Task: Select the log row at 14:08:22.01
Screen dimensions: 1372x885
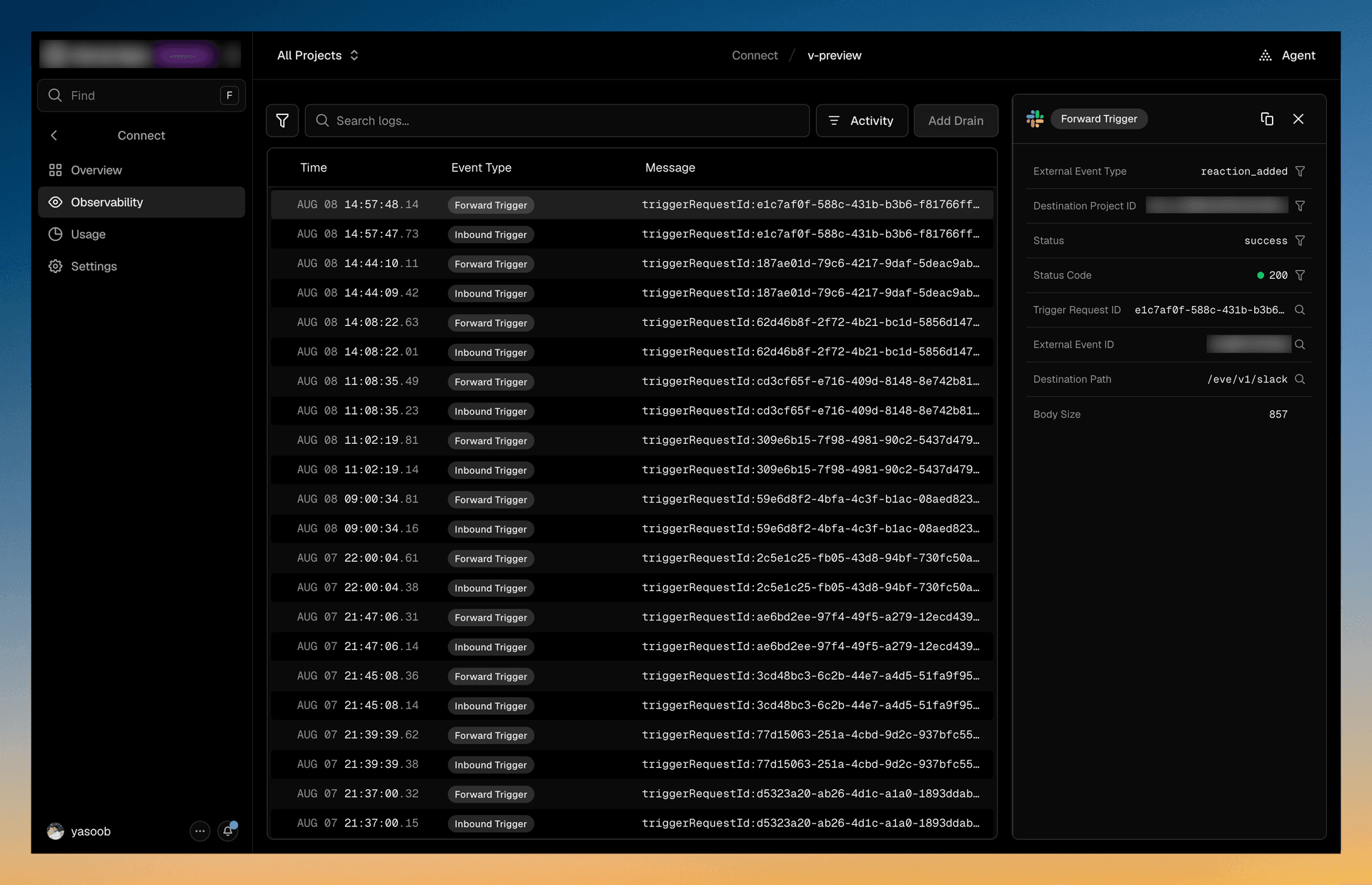Action: [632, 352]
